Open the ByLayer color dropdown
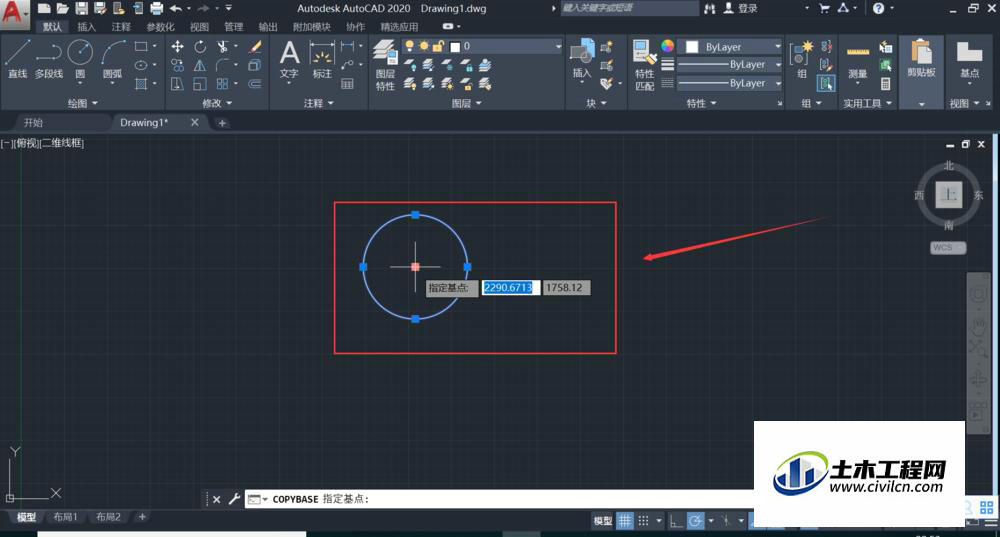 tap(777, 47)
